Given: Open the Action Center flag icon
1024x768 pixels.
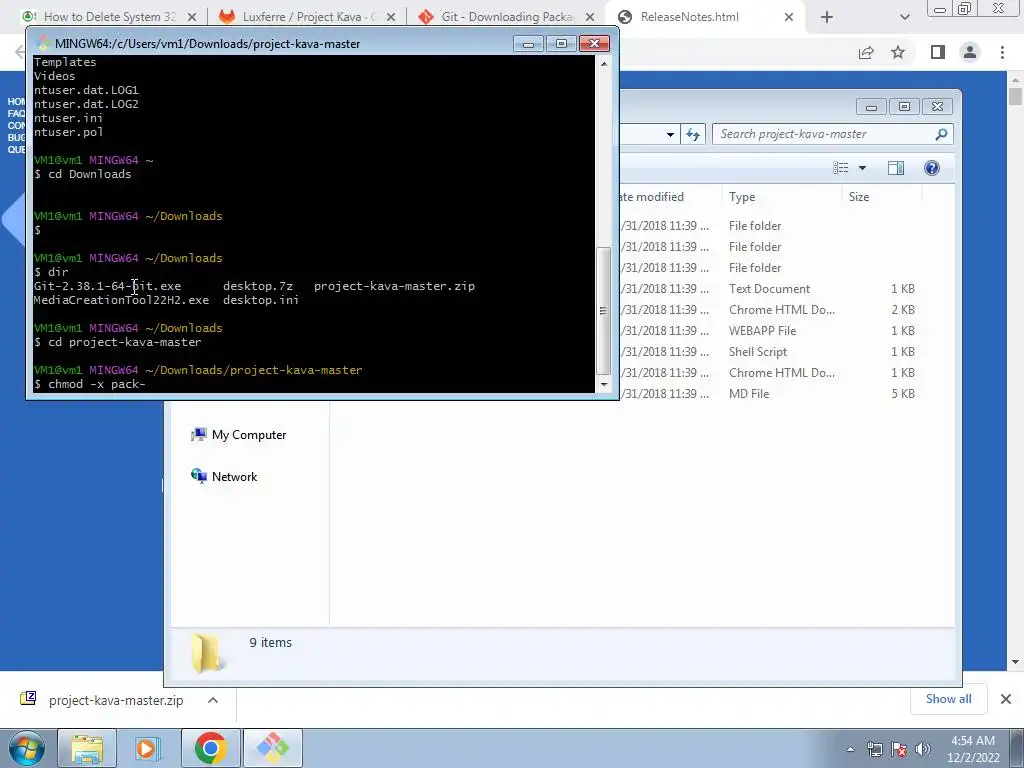Looking at the screenshot, I should click(x=899, y=750).
